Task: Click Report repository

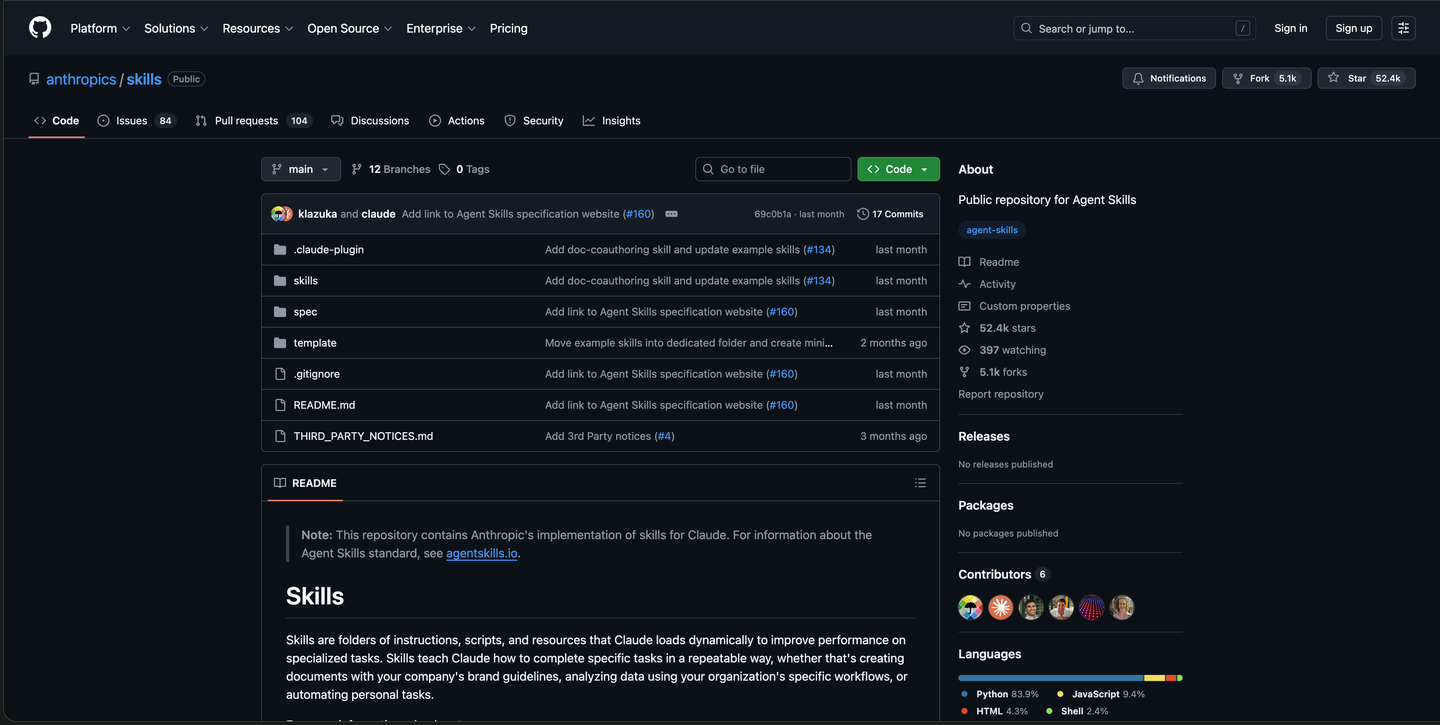Action: pyautogui.click(x=1001, y=394)
